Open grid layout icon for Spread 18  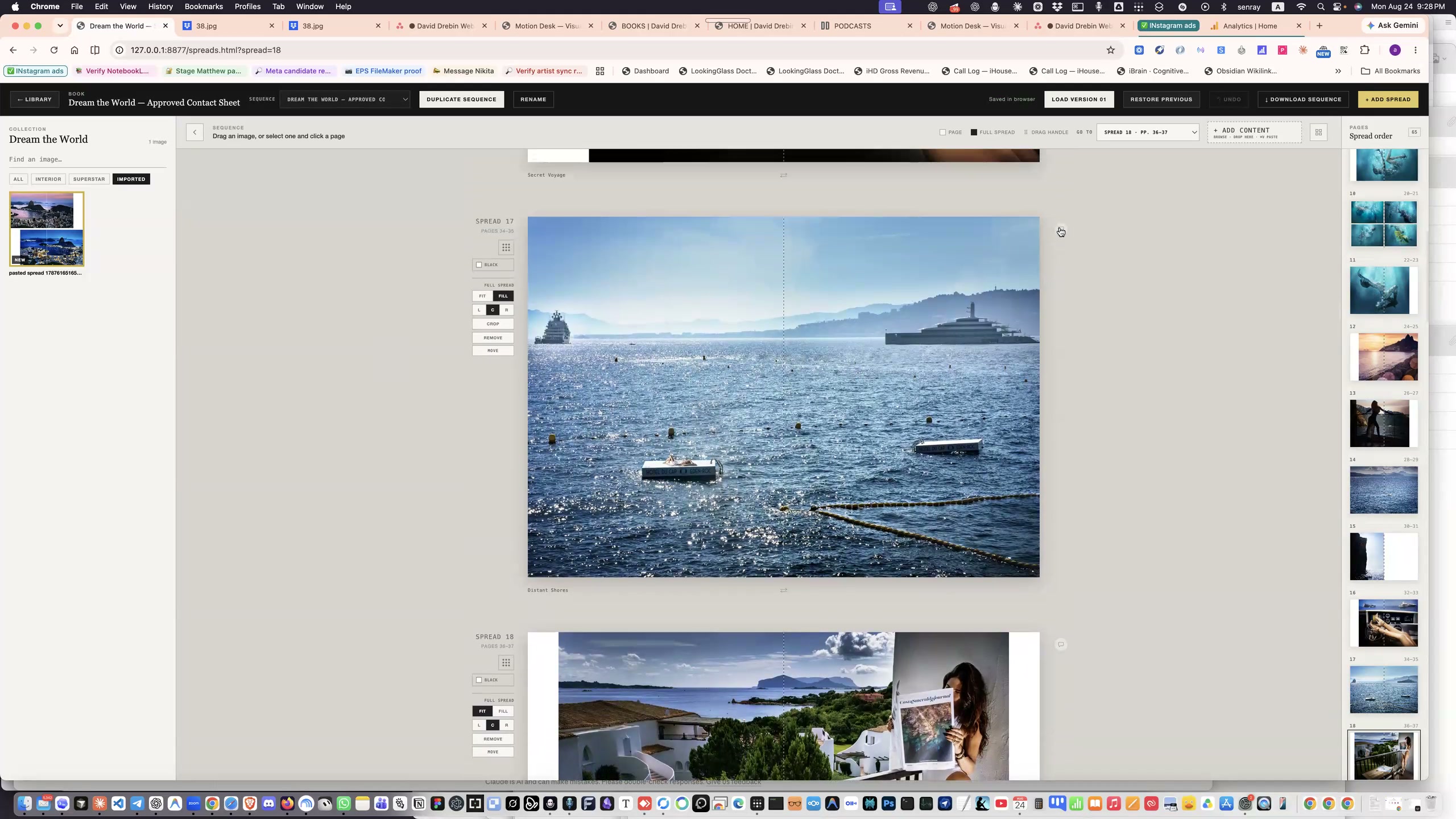tap(506, 663)
